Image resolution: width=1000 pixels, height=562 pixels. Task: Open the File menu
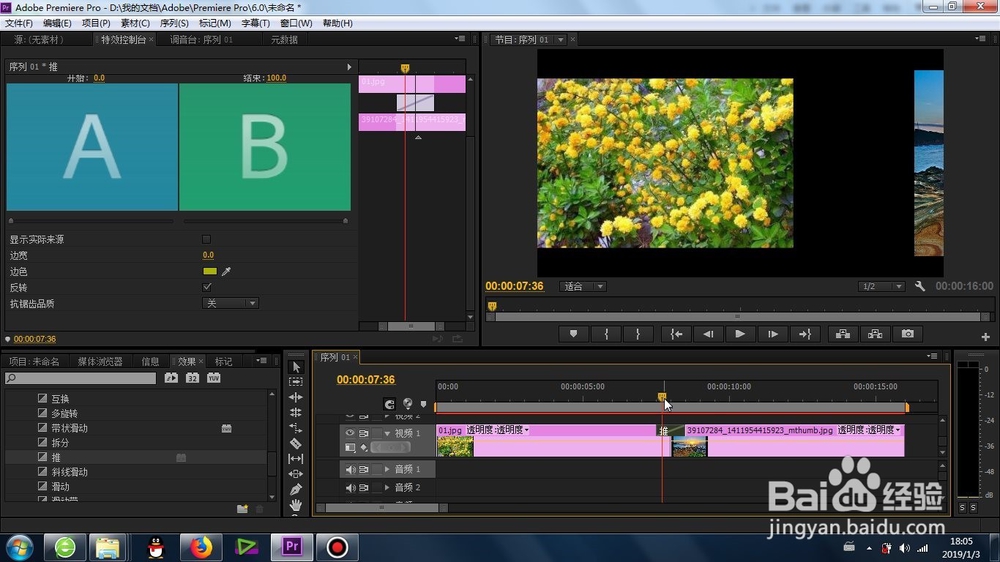[x=18, y=23]
